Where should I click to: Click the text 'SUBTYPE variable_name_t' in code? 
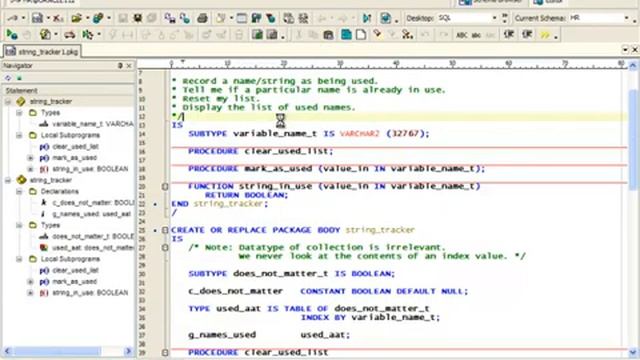252,133
